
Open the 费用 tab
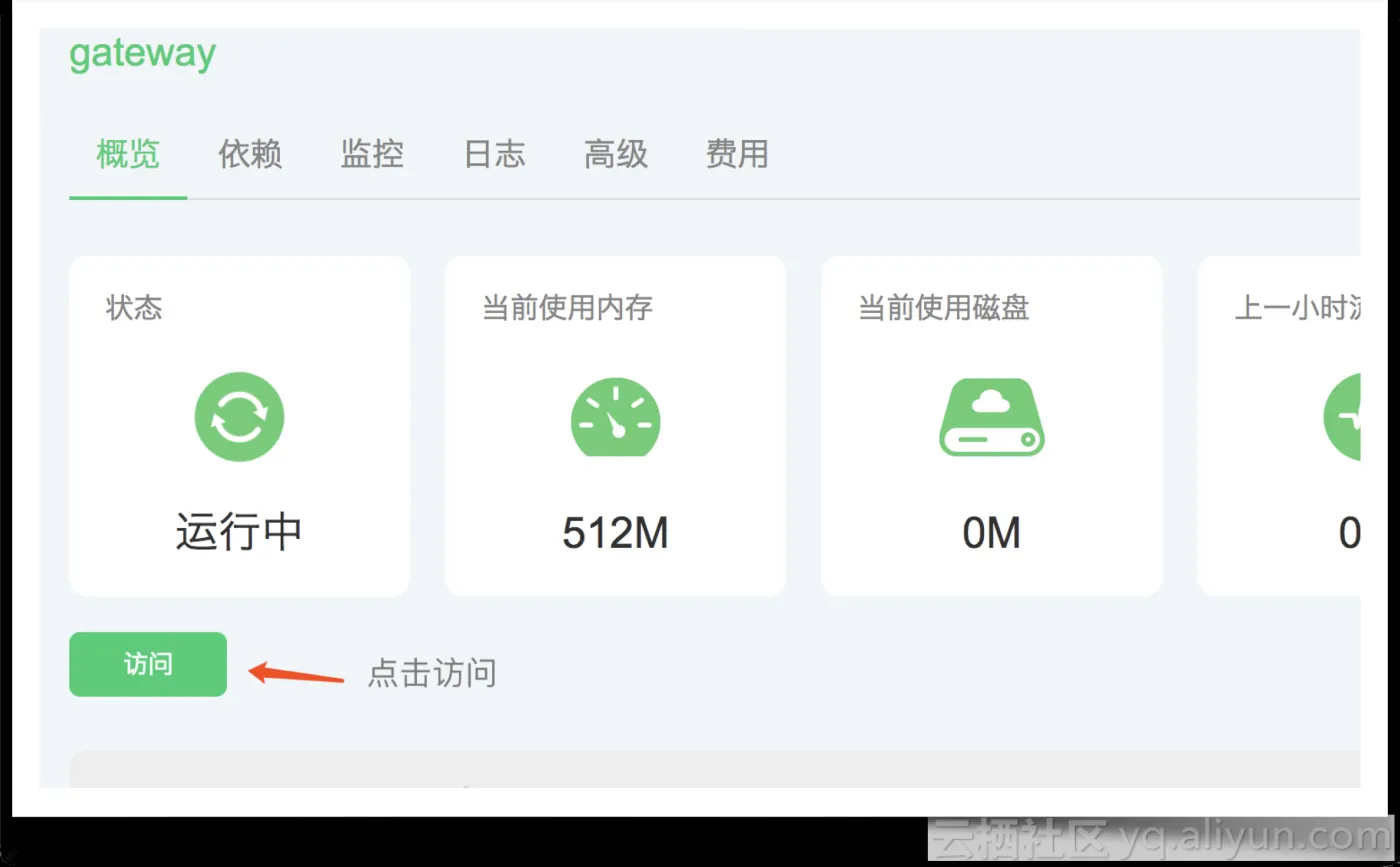[x=737, y=154]
